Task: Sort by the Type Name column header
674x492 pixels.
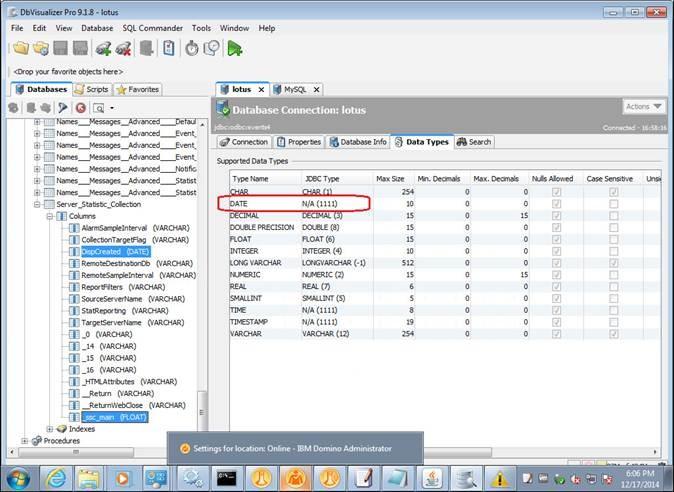Action: tap(265, 179)
